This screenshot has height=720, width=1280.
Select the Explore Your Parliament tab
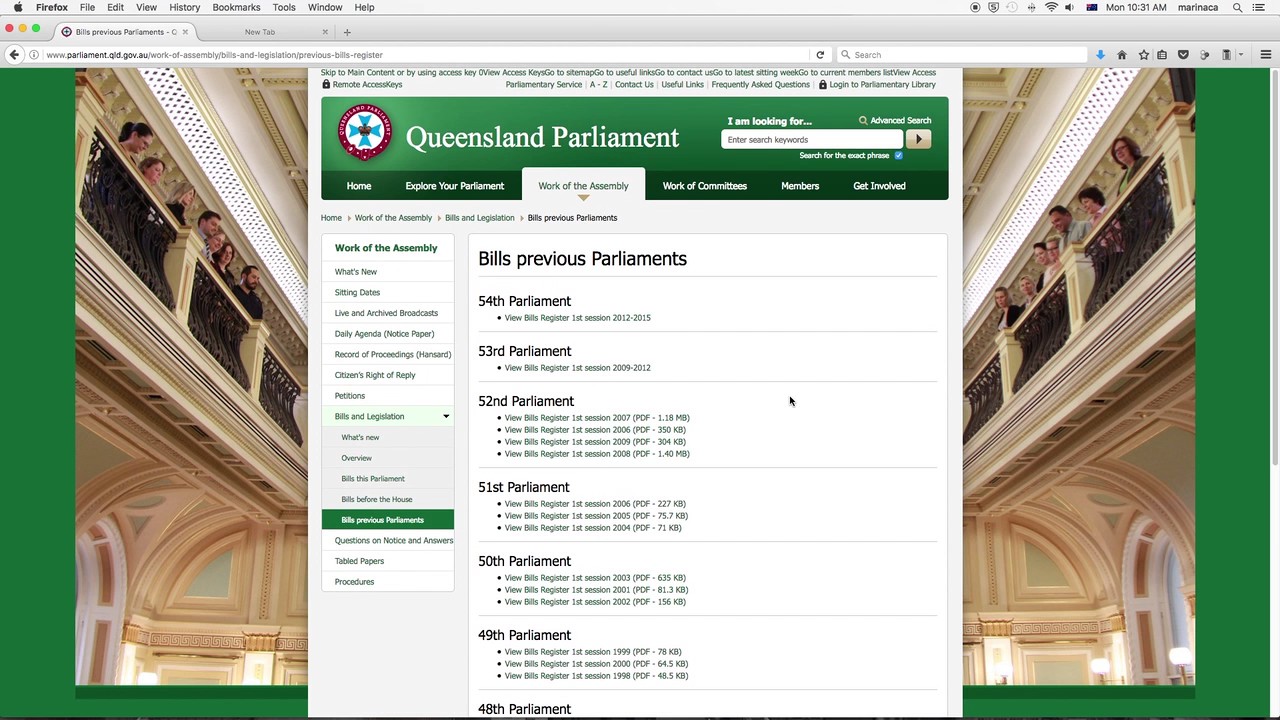coord(454,186)
